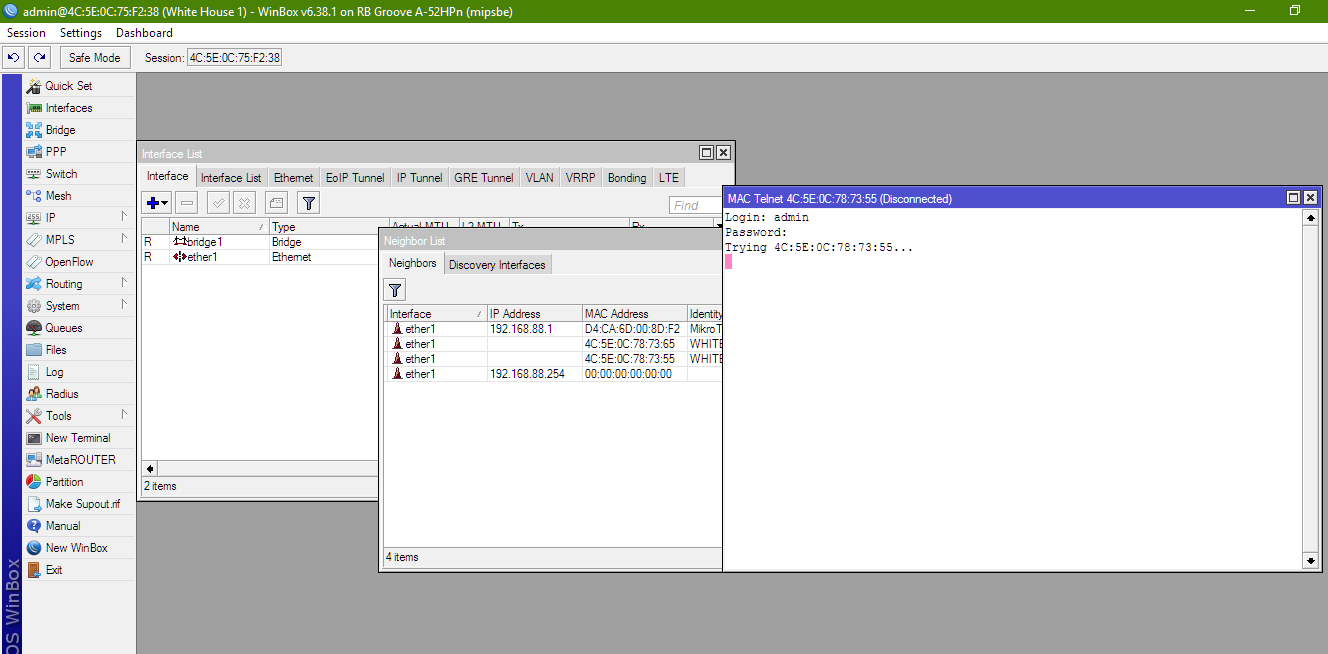This screenshot has width=1328, height=654.
Task: Click the Redo arrow in toolbar
Action: coord(39,58)
